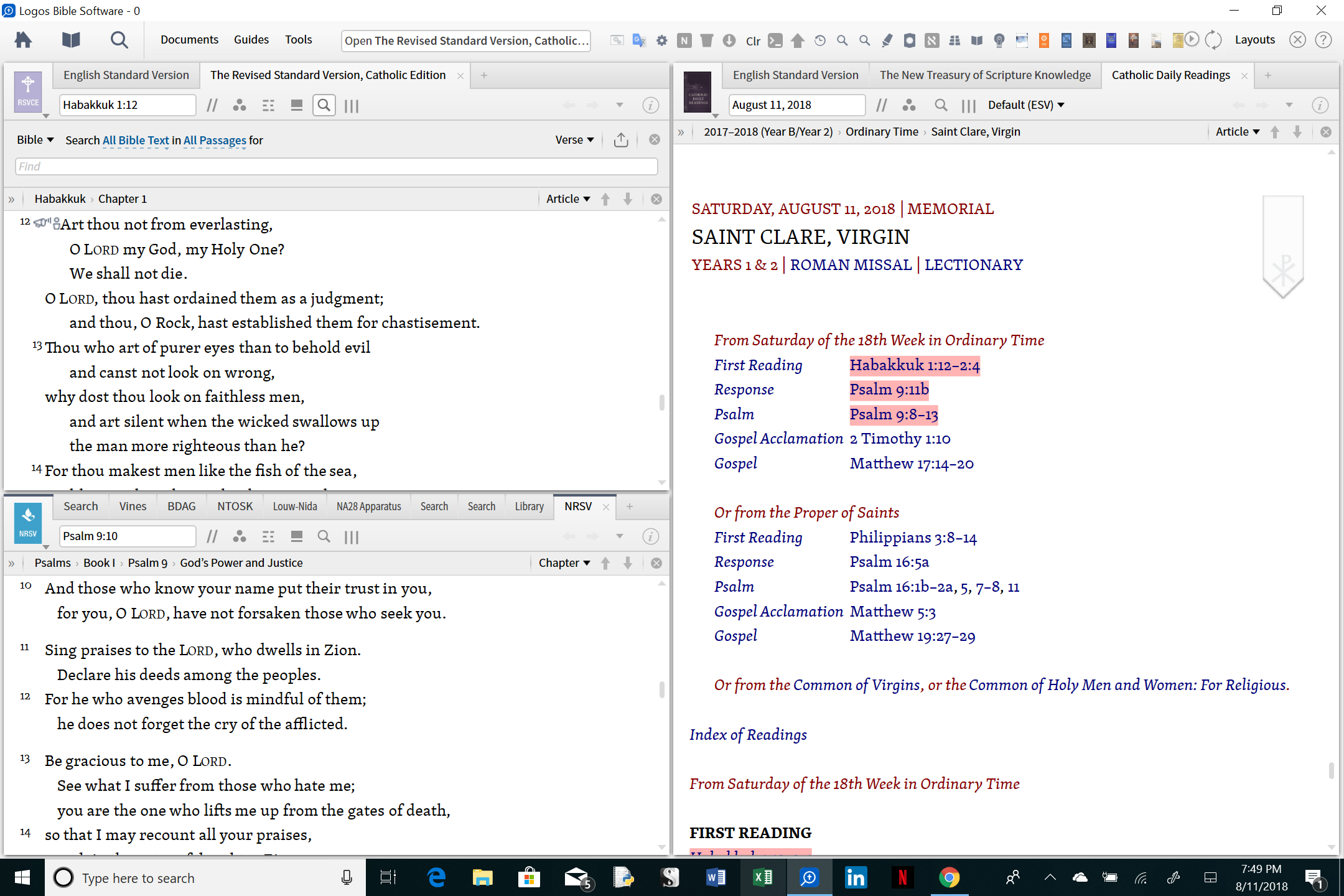Toggle inline search in the RSVCE panel
Image resolution: width=1344 pixels, height=896 pixels.
click(x=324, y=105)
